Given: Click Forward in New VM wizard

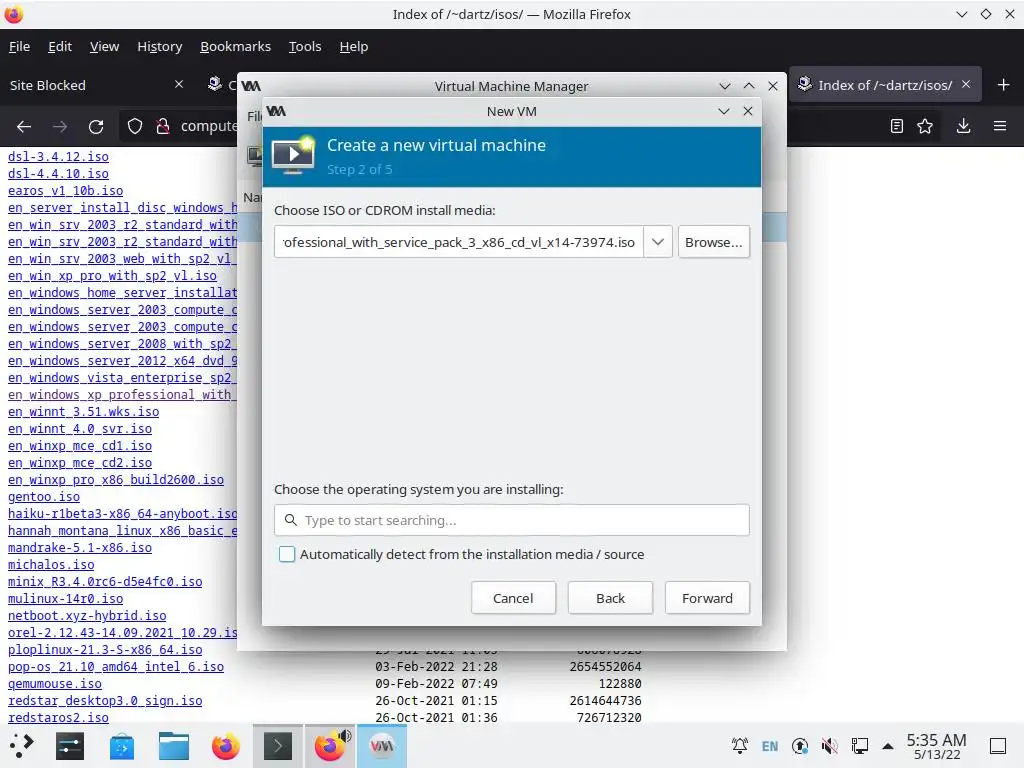Looking at the screenshot, I should pyautogui.click(x=707, y=598).
